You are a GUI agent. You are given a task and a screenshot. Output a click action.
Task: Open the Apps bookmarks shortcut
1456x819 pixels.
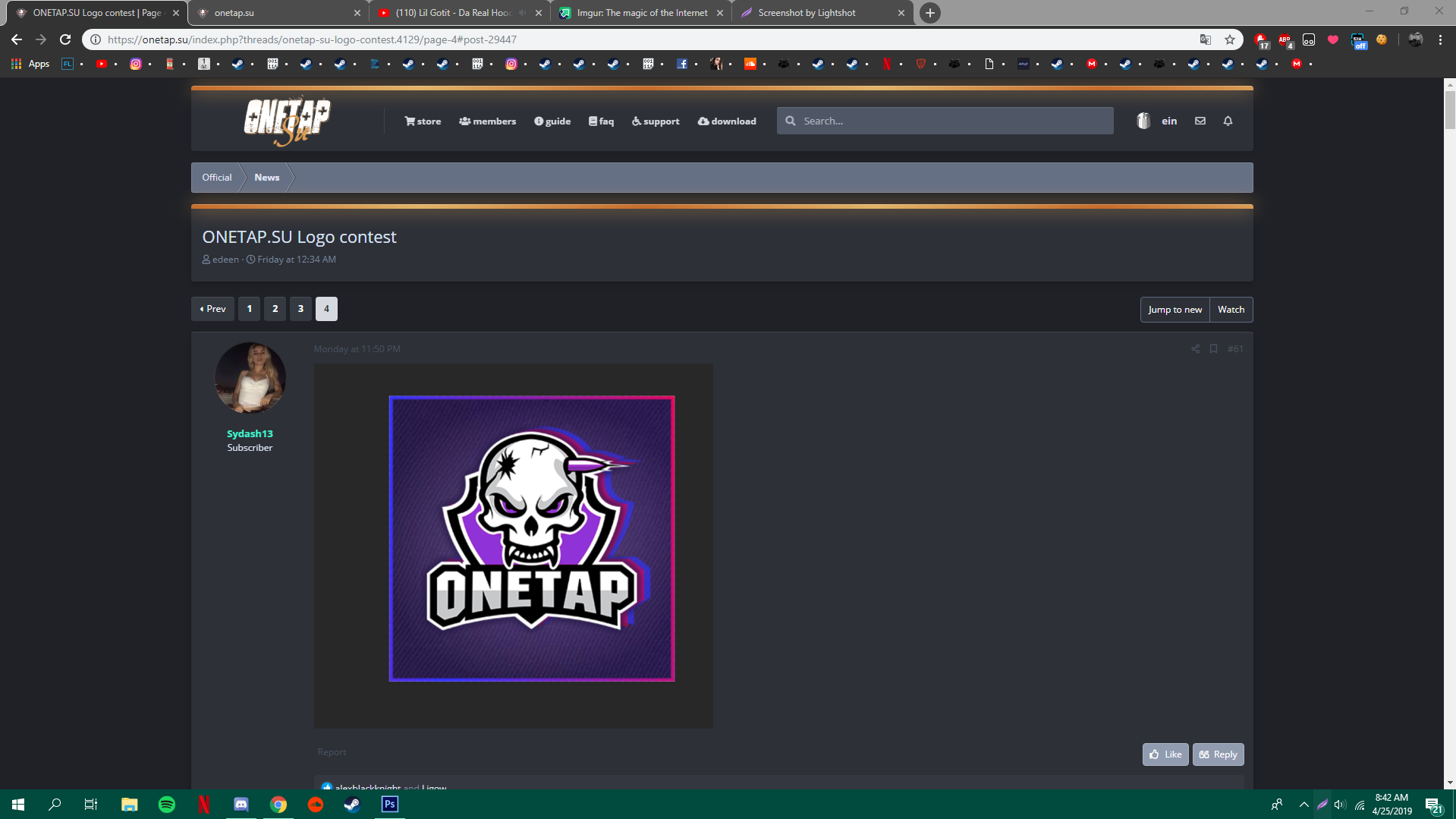[30, 64]
